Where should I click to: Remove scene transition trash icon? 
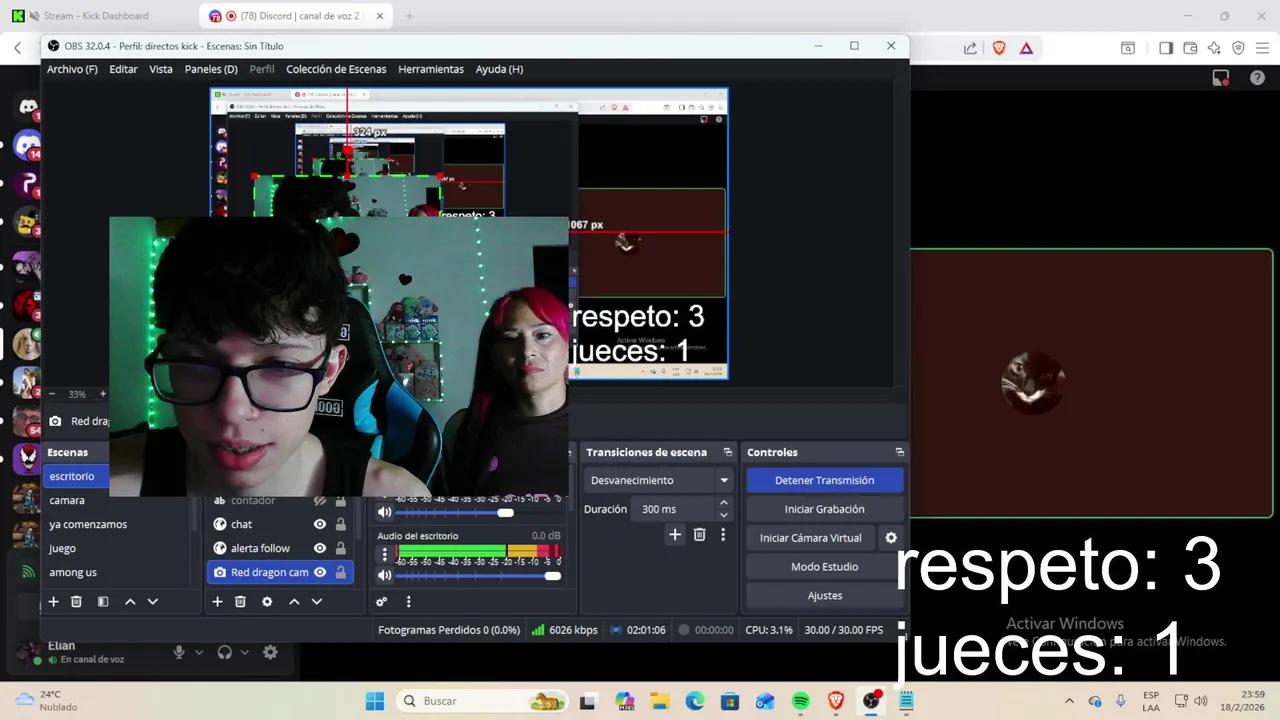coord(700,535)
